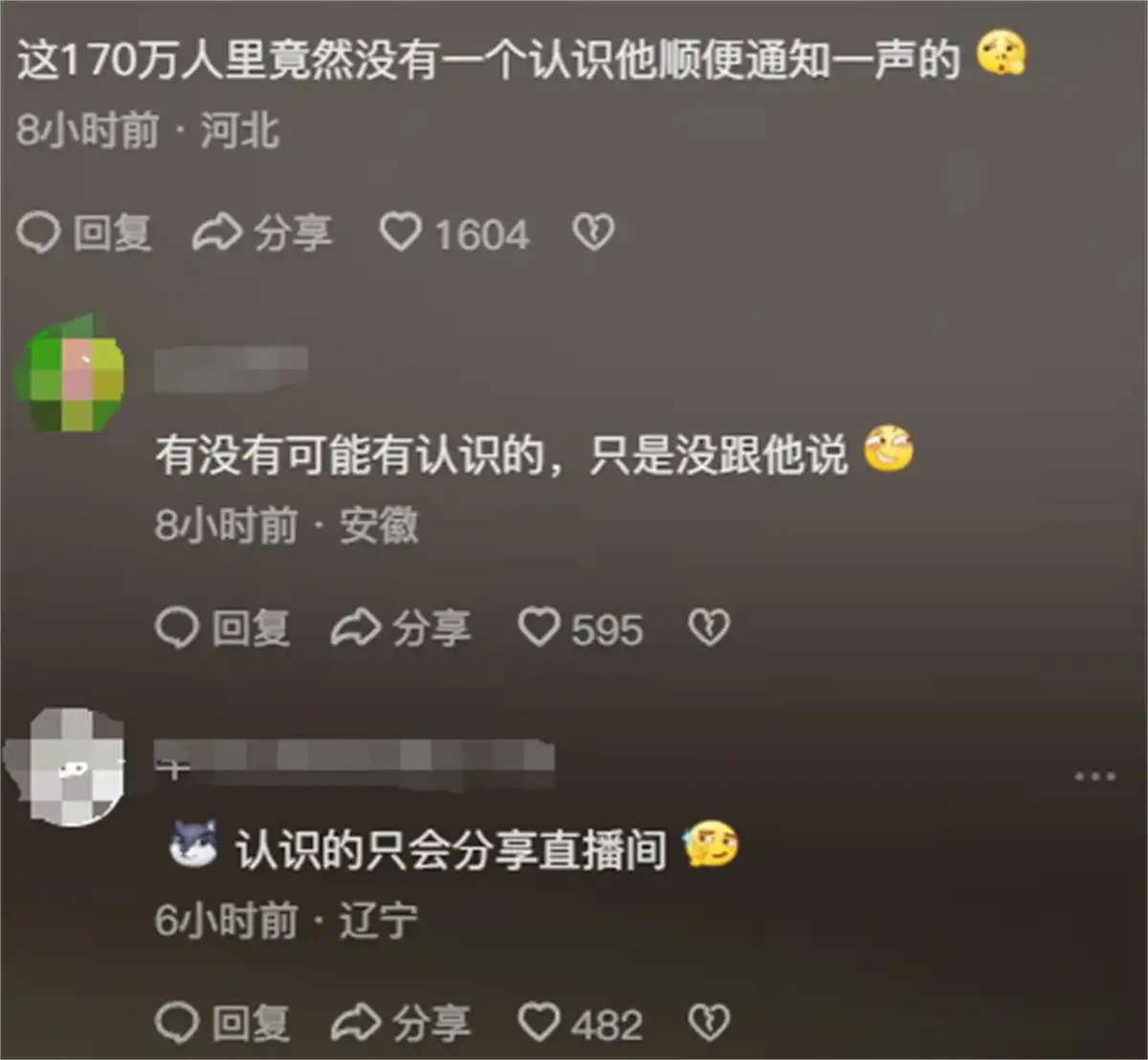The image size is (1148, 1060).
Task: Dislike the Anhui comment with broken heart
Action: (x=709, y=628)
